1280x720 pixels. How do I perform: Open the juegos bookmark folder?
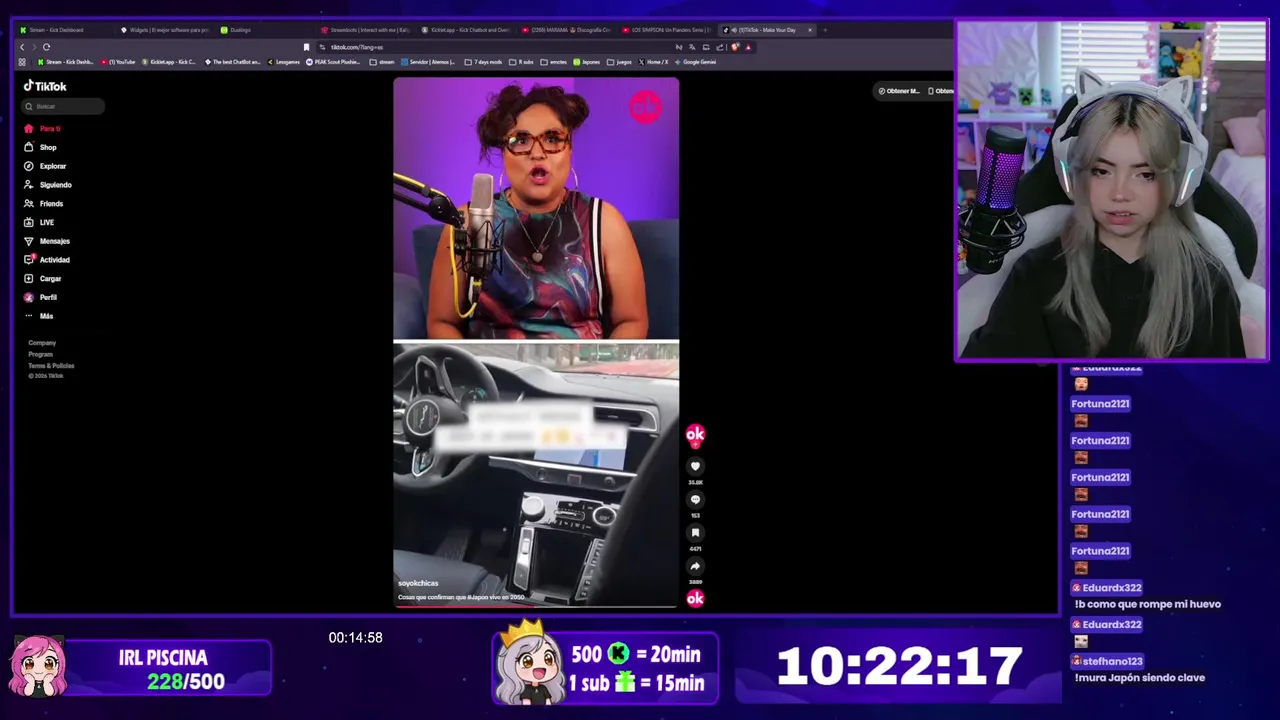pos(620,62)
